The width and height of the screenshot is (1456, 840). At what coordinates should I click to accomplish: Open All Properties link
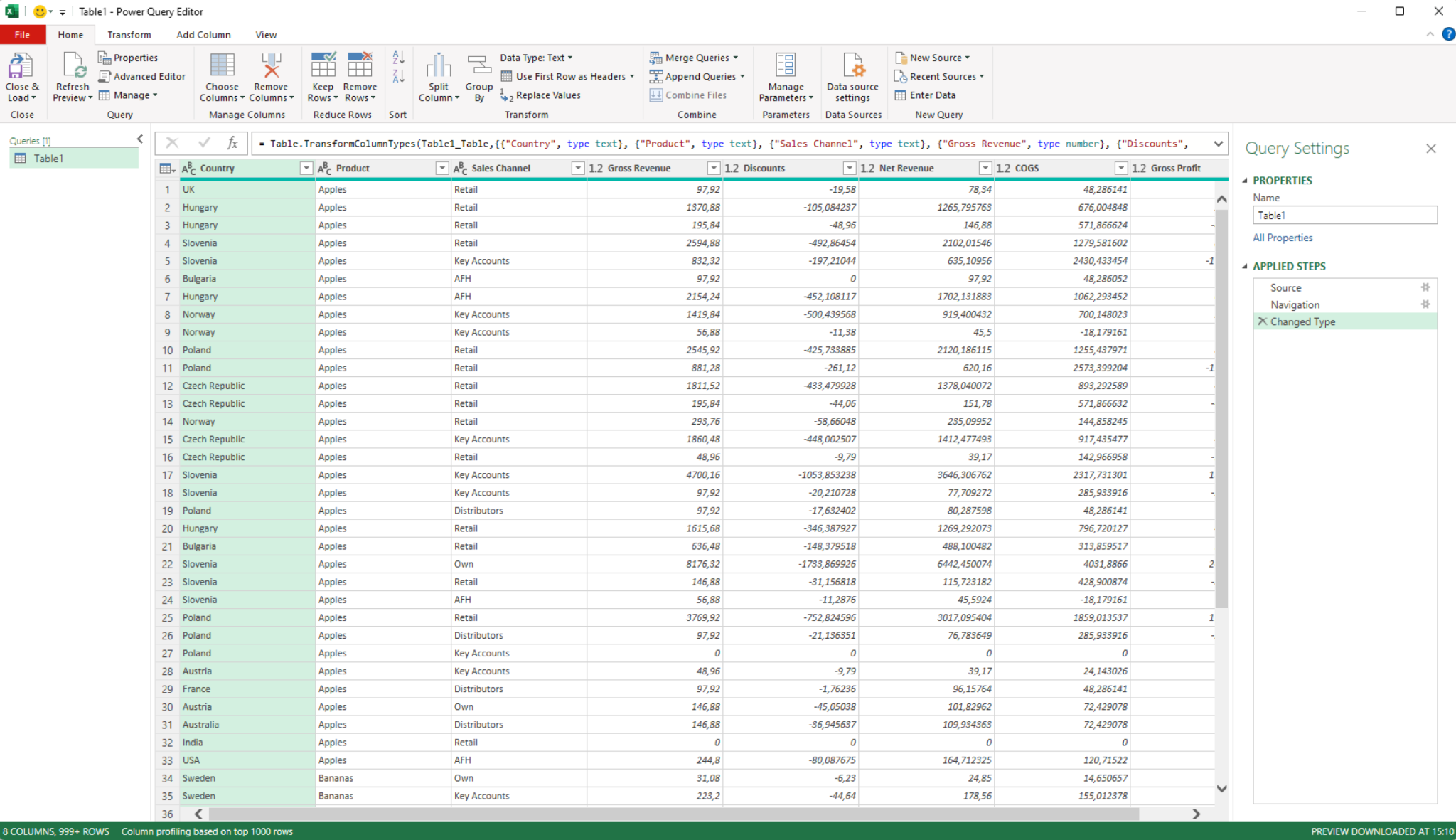coord(1282,238)
